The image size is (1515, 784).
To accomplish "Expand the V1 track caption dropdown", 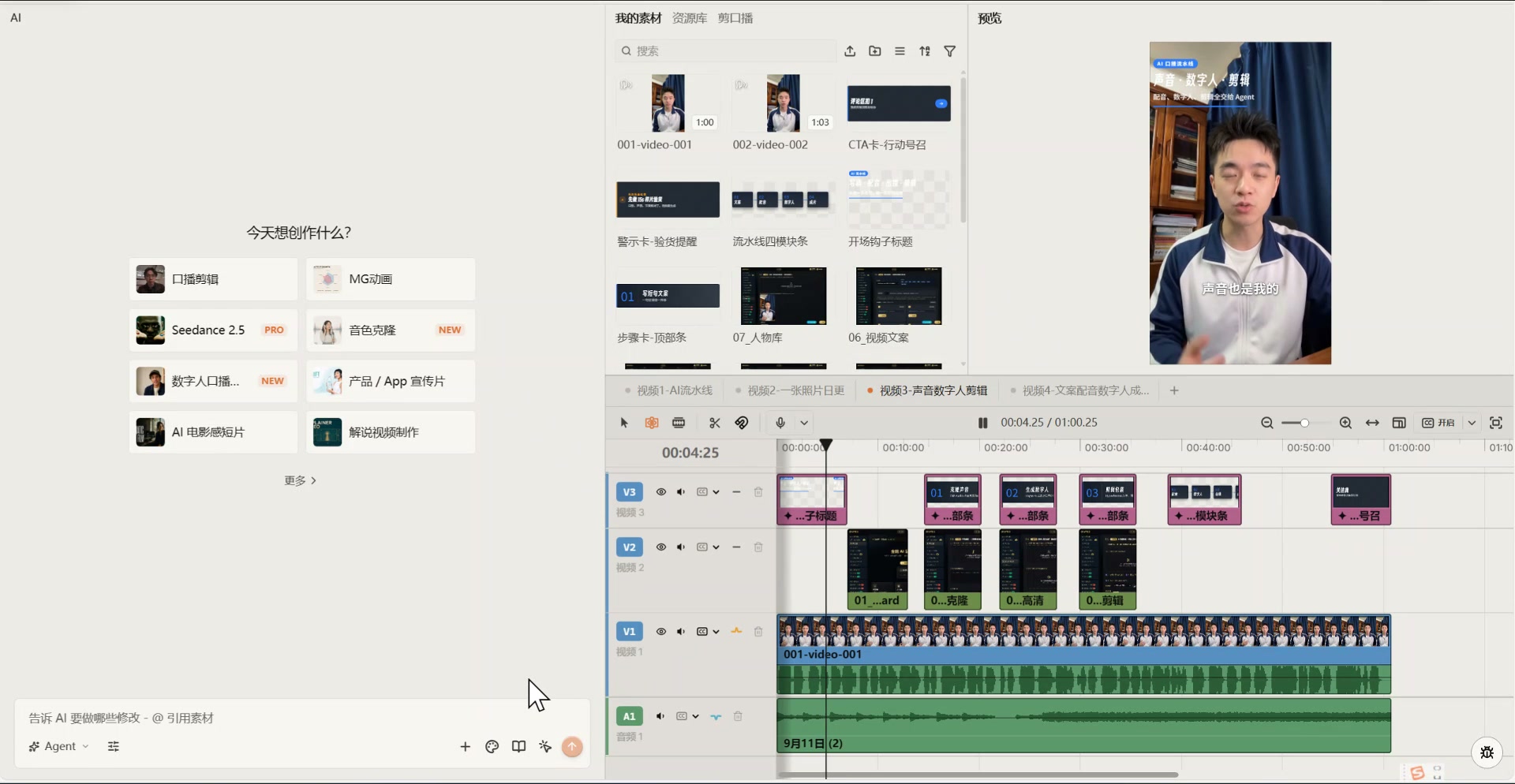I will 716,632.
